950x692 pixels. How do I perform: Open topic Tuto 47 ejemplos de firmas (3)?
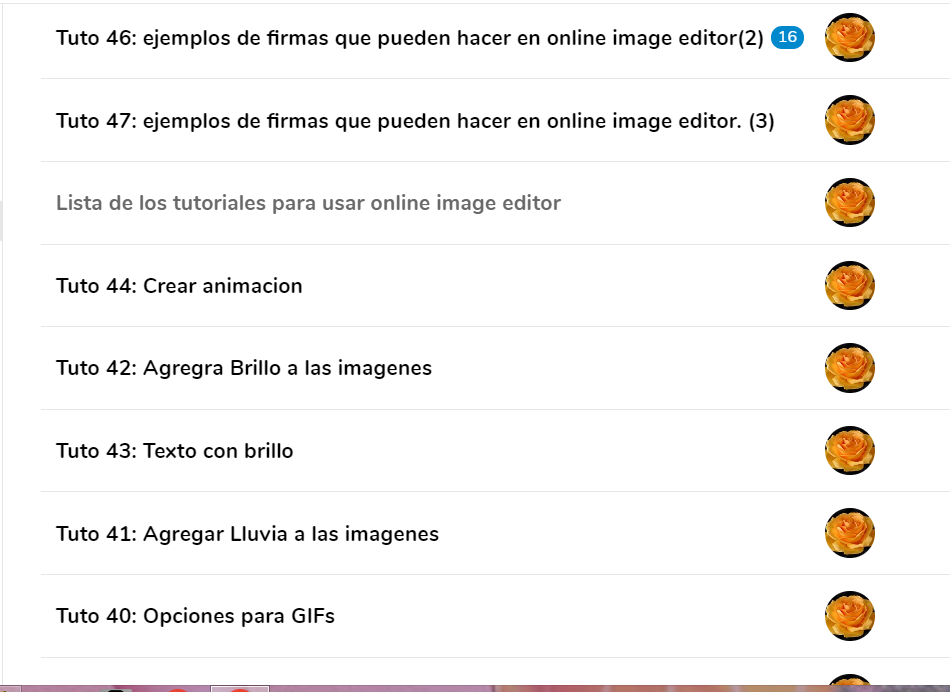coord(415,121)
